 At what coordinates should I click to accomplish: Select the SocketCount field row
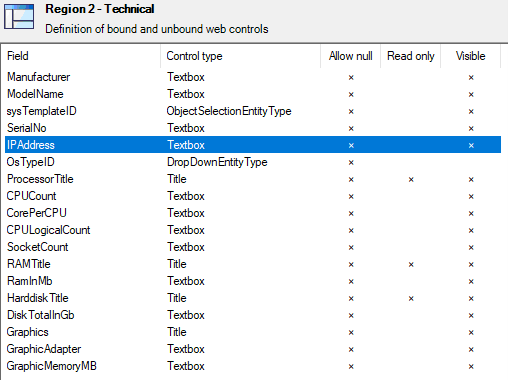click(253, 247)
